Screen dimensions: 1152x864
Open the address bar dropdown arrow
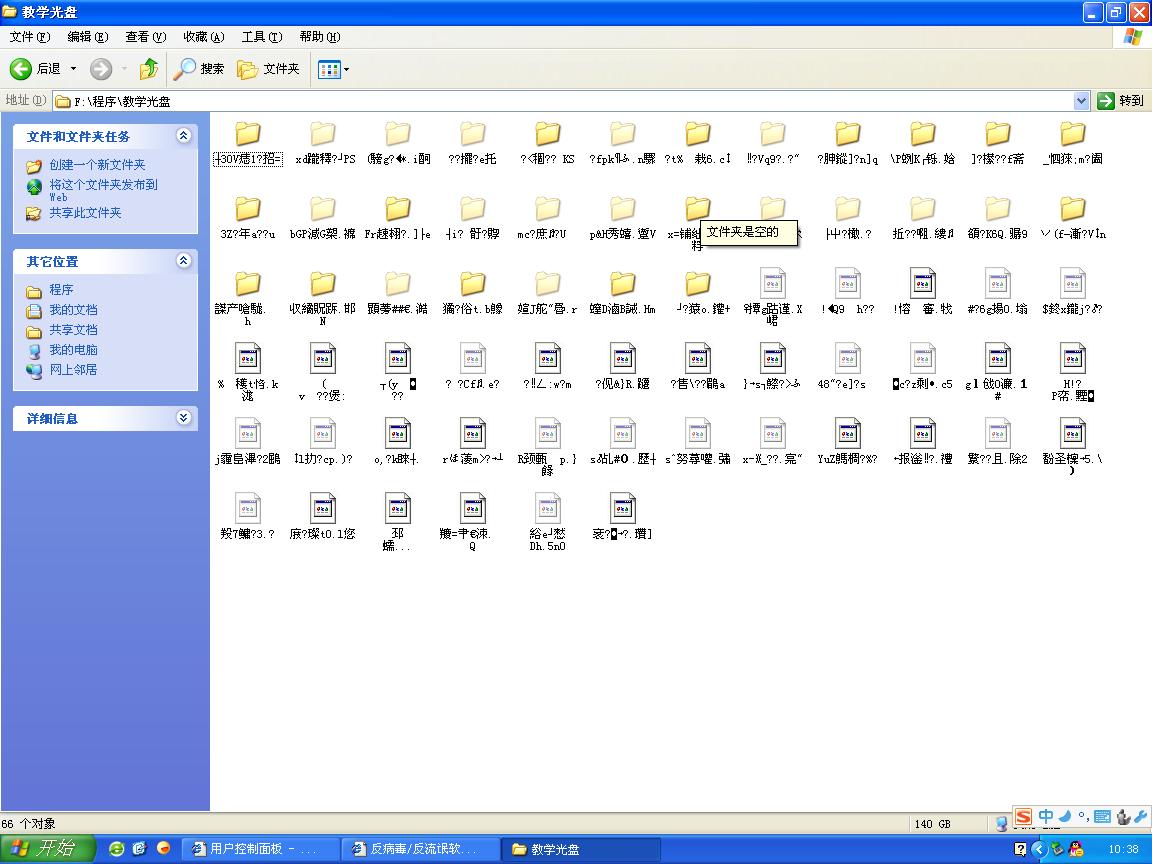1081,101
